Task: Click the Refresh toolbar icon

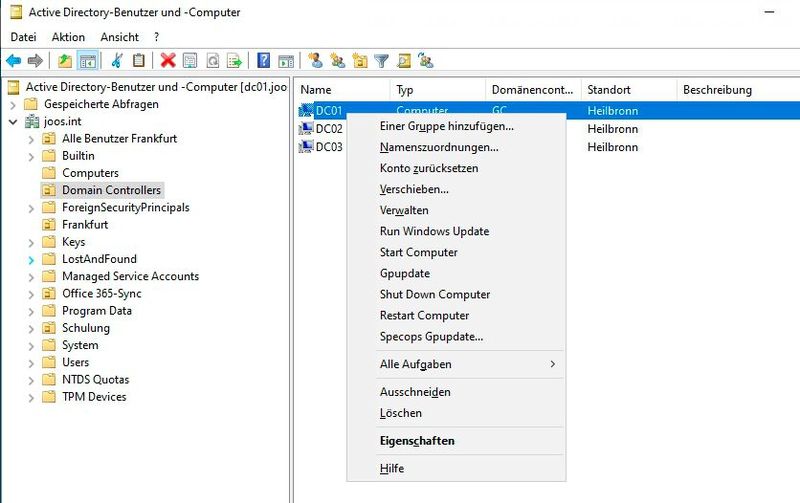Action: tap(212, 61)
